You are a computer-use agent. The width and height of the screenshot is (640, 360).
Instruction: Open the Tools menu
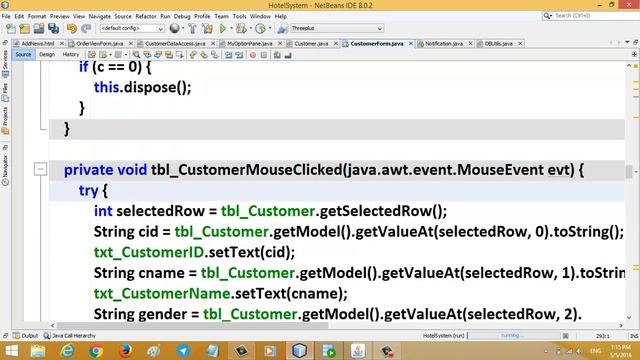click(x=239, y=16)
